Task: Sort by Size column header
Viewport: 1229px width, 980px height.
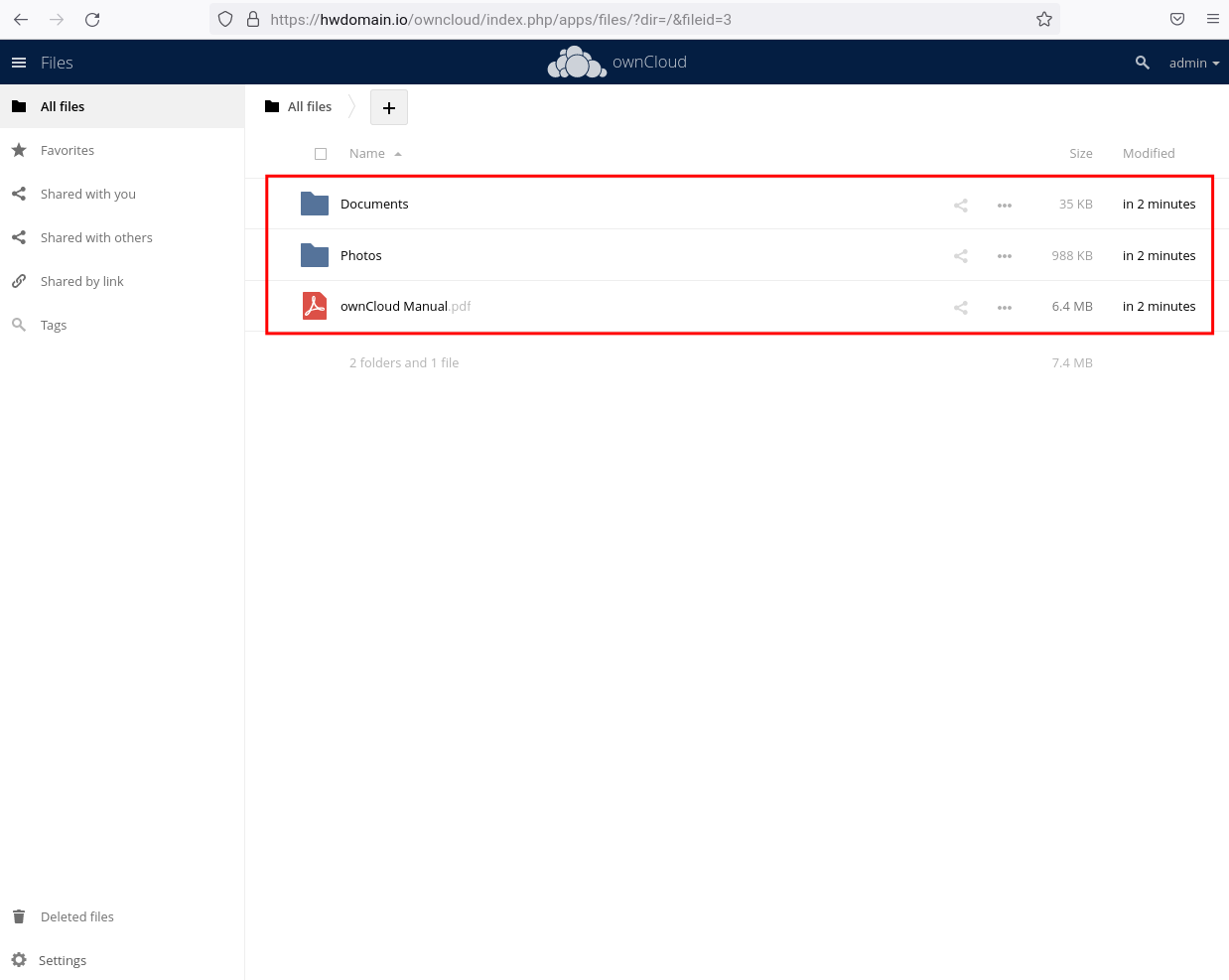Action: 1081,153
